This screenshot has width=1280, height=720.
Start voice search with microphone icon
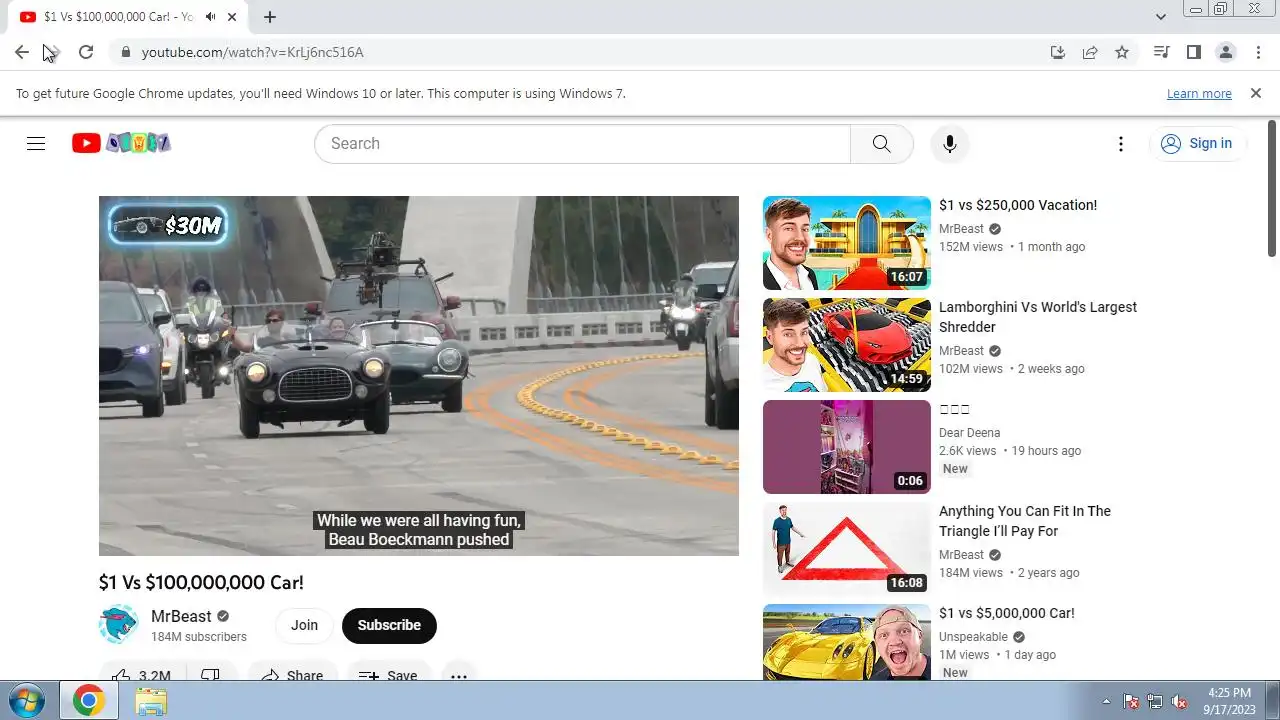coord(950,143)
